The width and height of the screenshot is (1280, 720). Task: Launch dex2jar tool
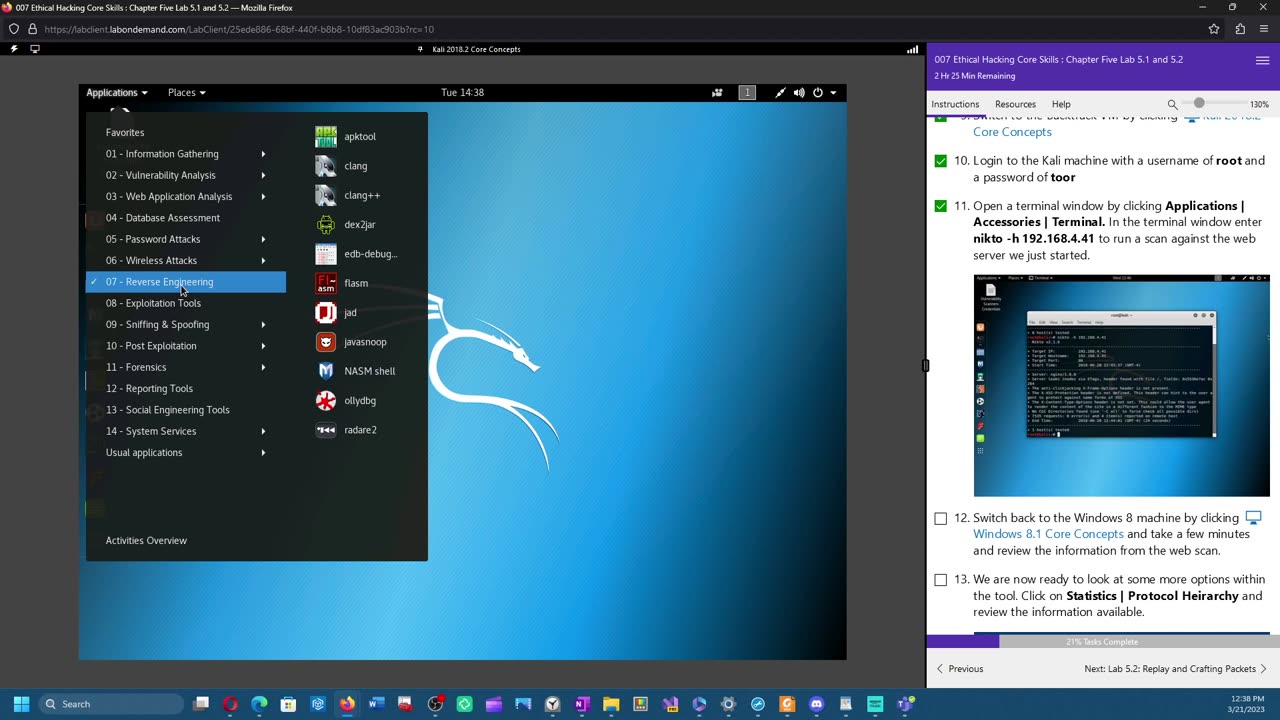[x=346, y=225]
